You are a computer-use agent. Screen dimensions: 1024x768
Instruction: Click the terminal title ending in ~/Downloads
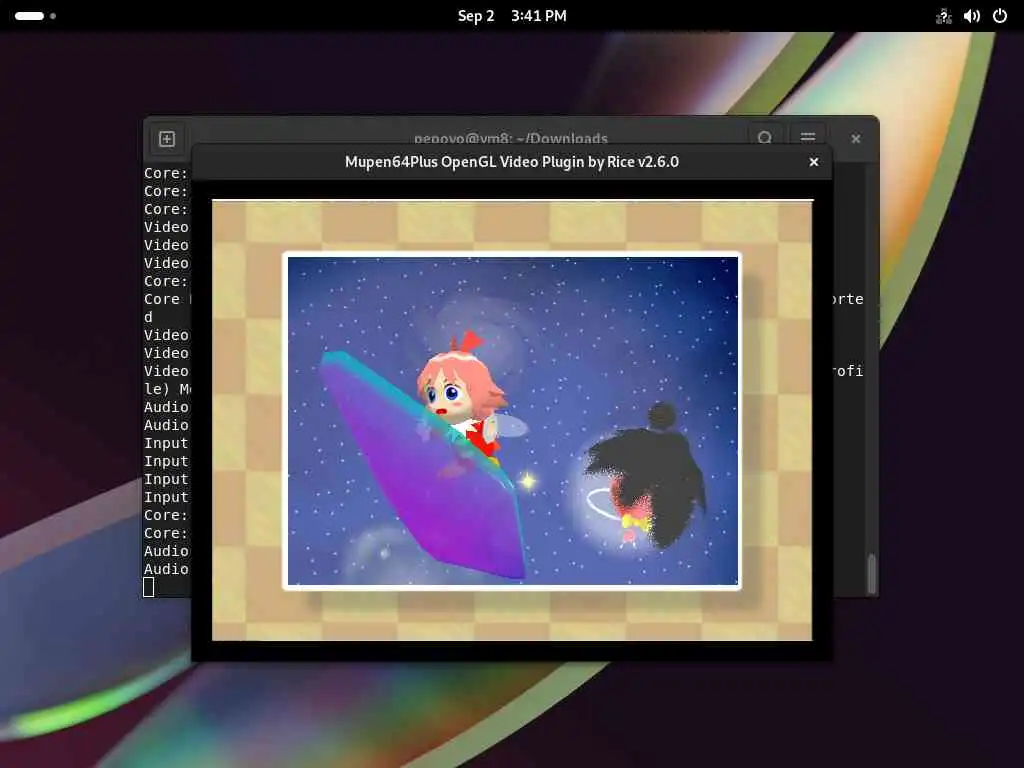coord(511,138)
